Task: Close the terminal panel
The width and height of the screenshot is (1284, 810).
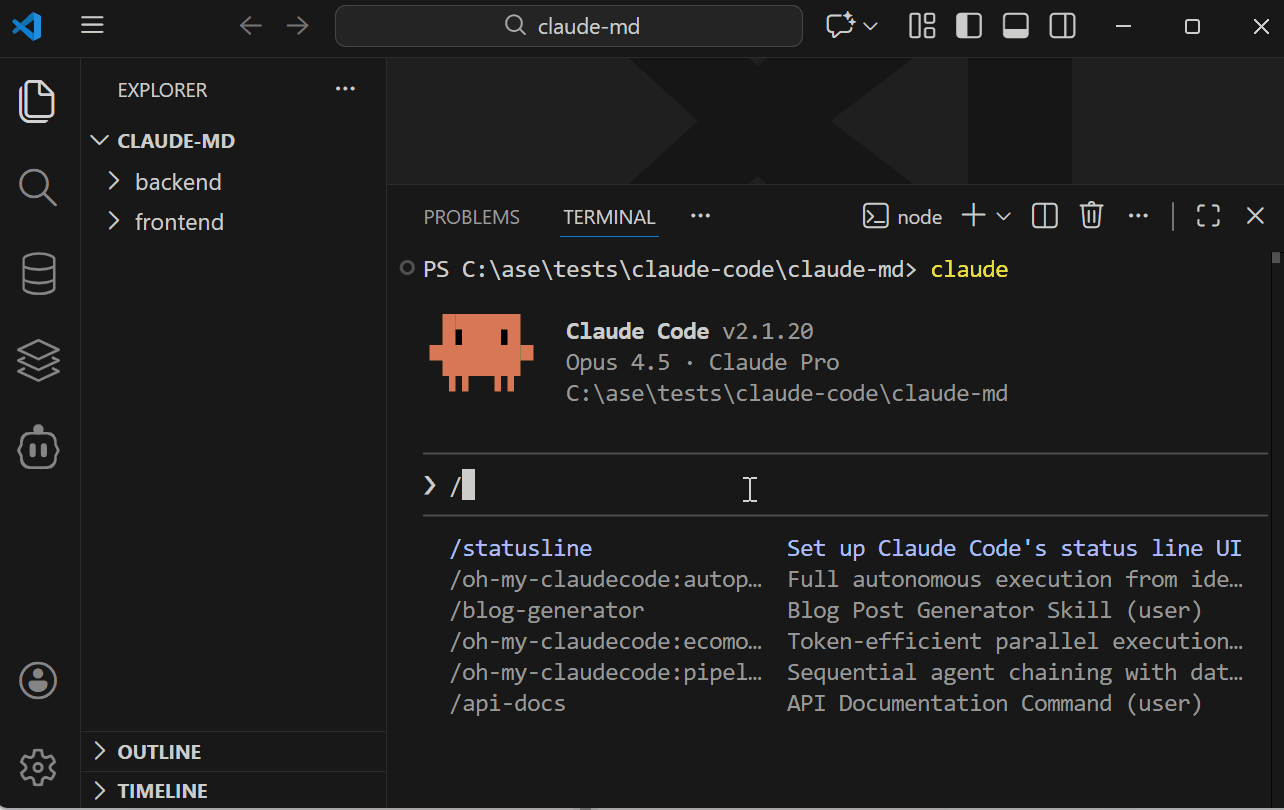Action: (x=1255, y=216)
